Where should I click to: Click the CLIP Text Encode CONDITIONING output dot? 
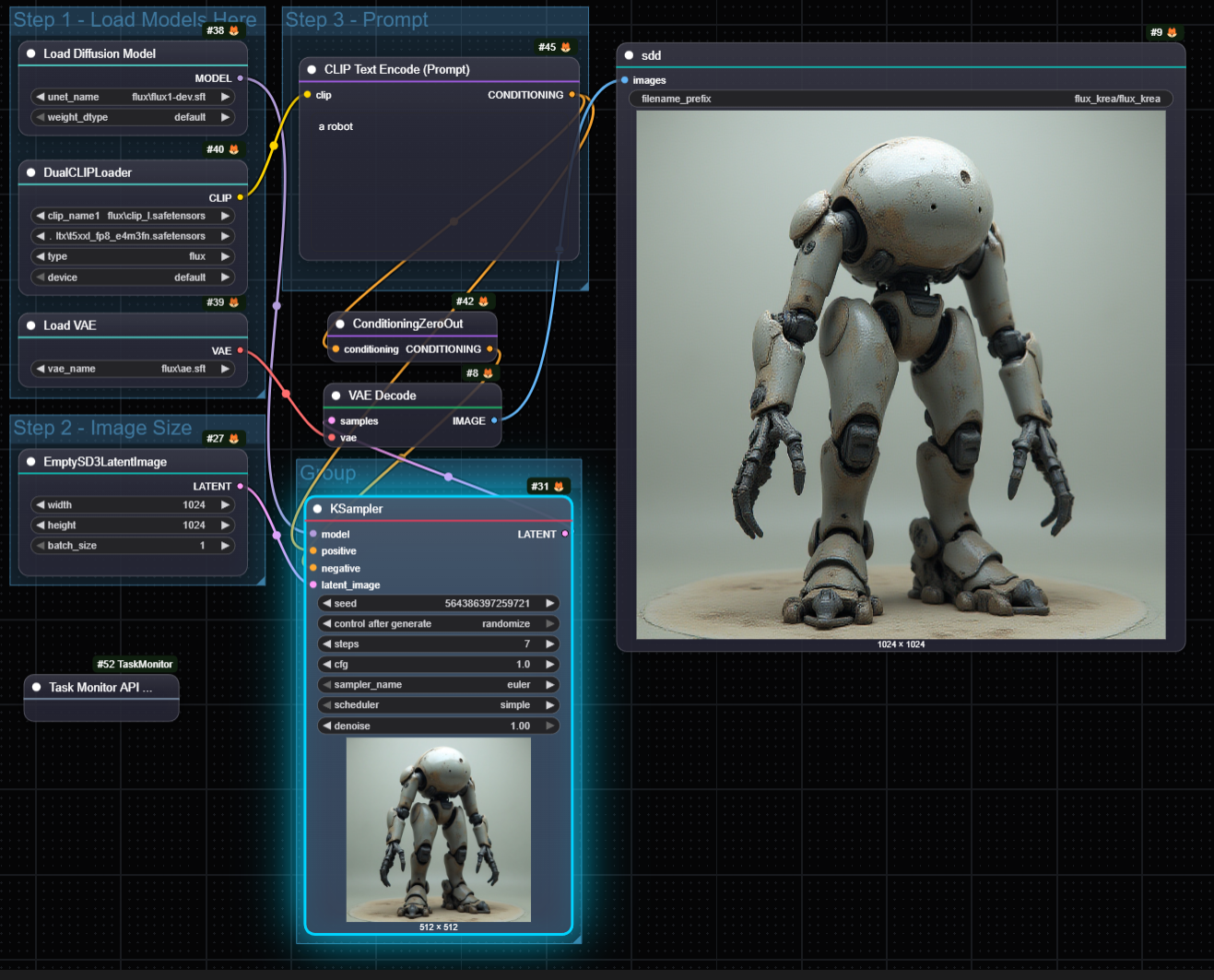572,95
